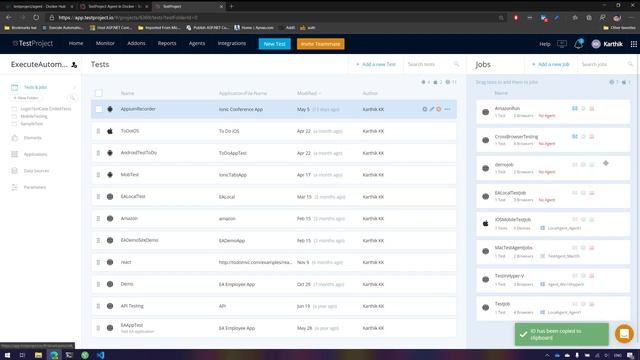
Task: Open the Monitor menu
Action: tap(105, 43)
